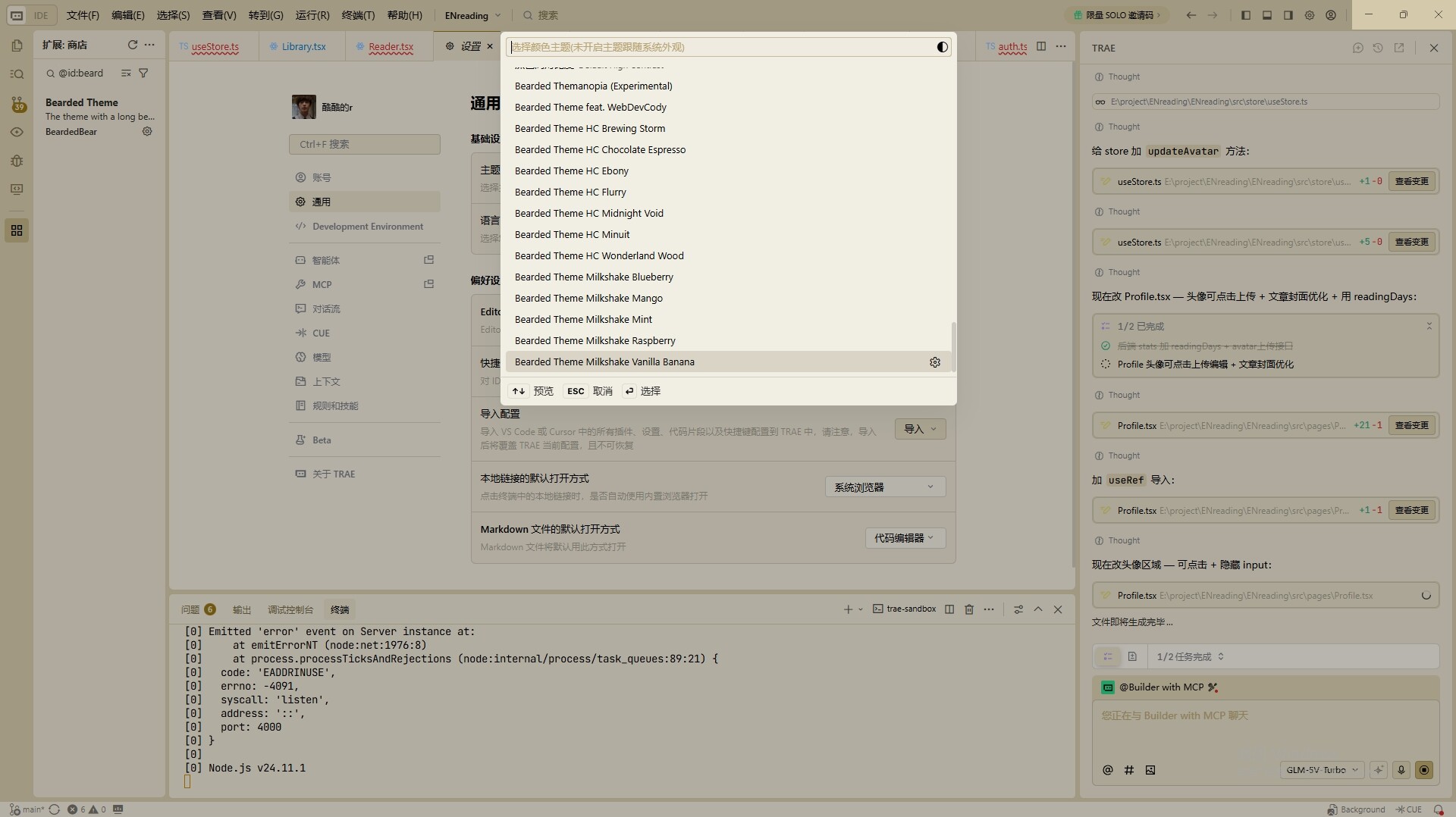Open the Explorer icon in activity bar
This screenshot has height=817, width=1456.
coord(17,45)
